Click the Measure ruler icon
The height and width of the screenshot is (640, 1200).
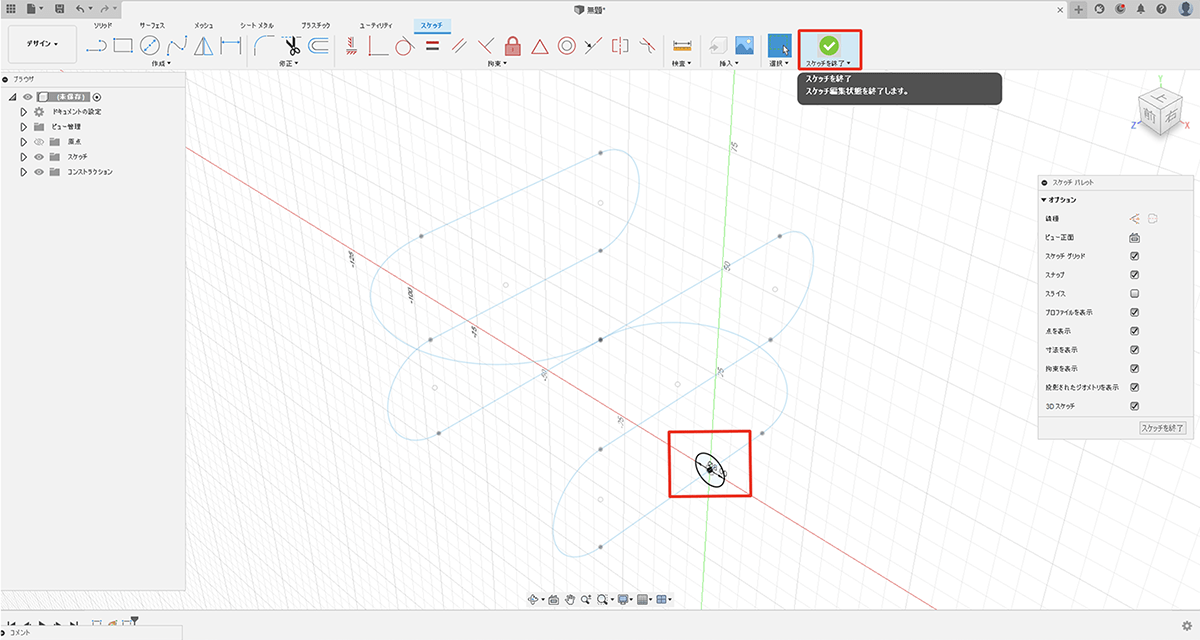(x=683, y=45)
